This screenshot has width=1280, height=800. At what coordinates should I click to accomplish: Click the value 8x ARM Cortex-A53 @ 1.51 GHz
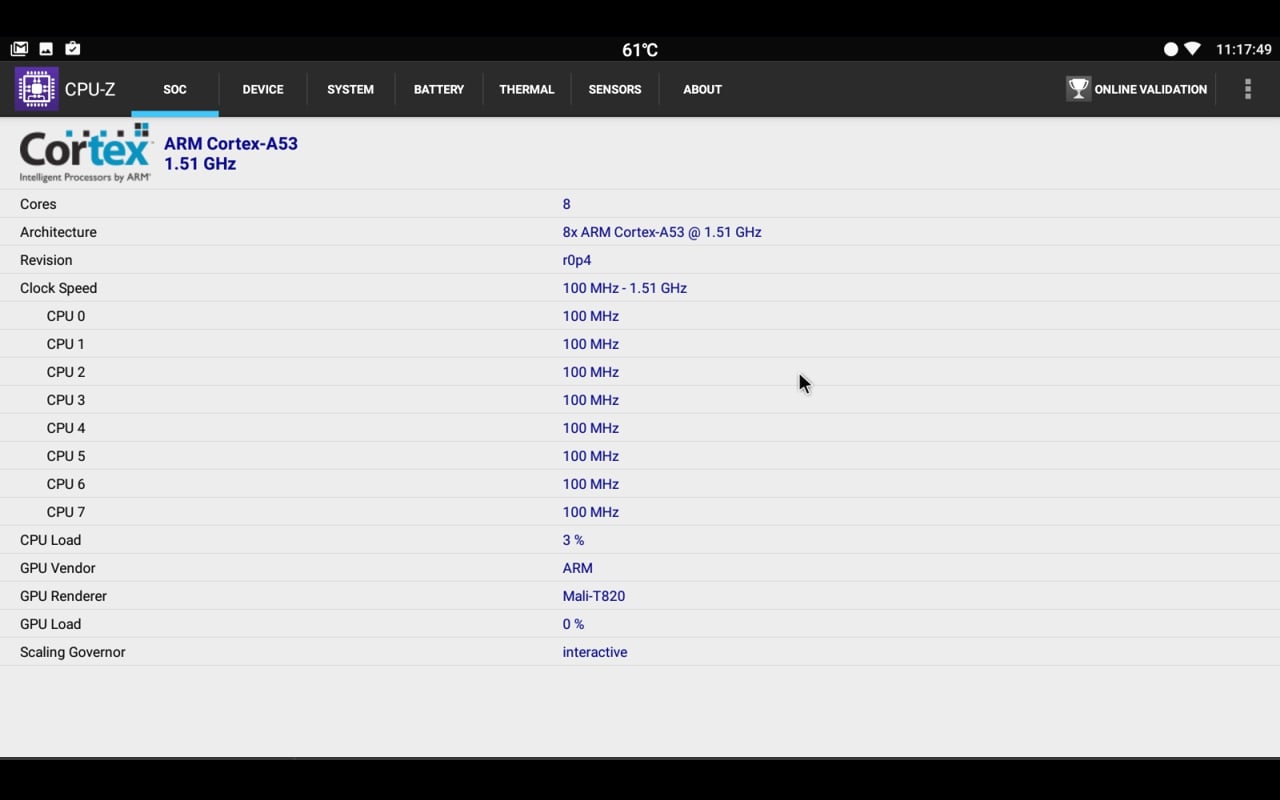coord(662,232)
